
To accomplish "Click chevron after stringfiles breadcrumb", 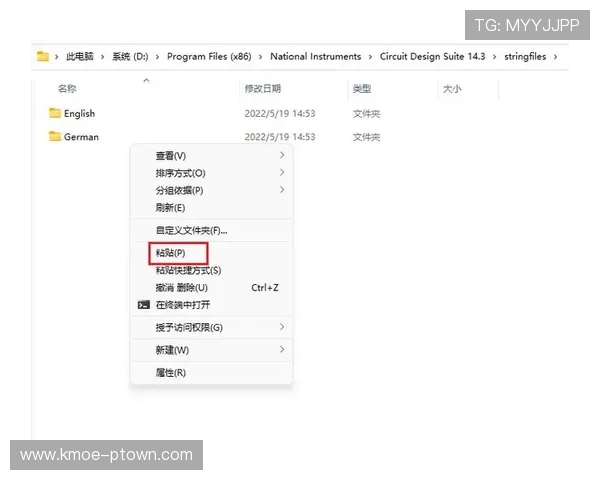I will coord(555,57).
